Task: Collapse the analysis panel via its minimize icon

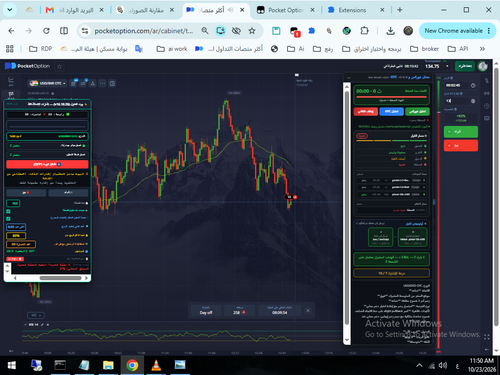Action: click(349, 78)
